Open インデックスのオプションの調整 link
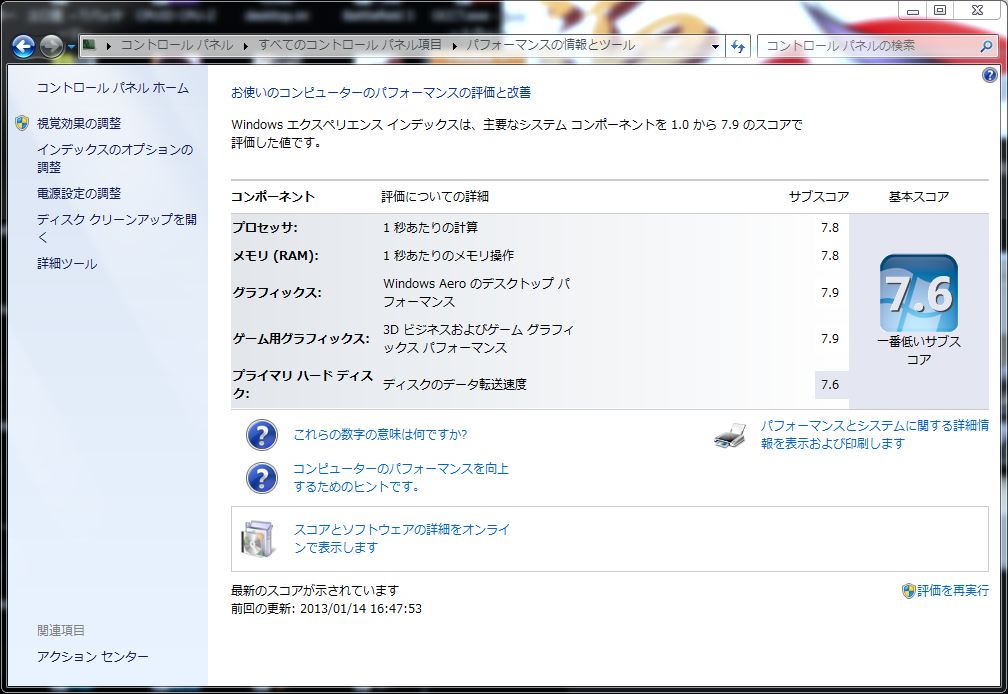The width and height of the screenshot is (1008, 694). click(x=115, y=158)
